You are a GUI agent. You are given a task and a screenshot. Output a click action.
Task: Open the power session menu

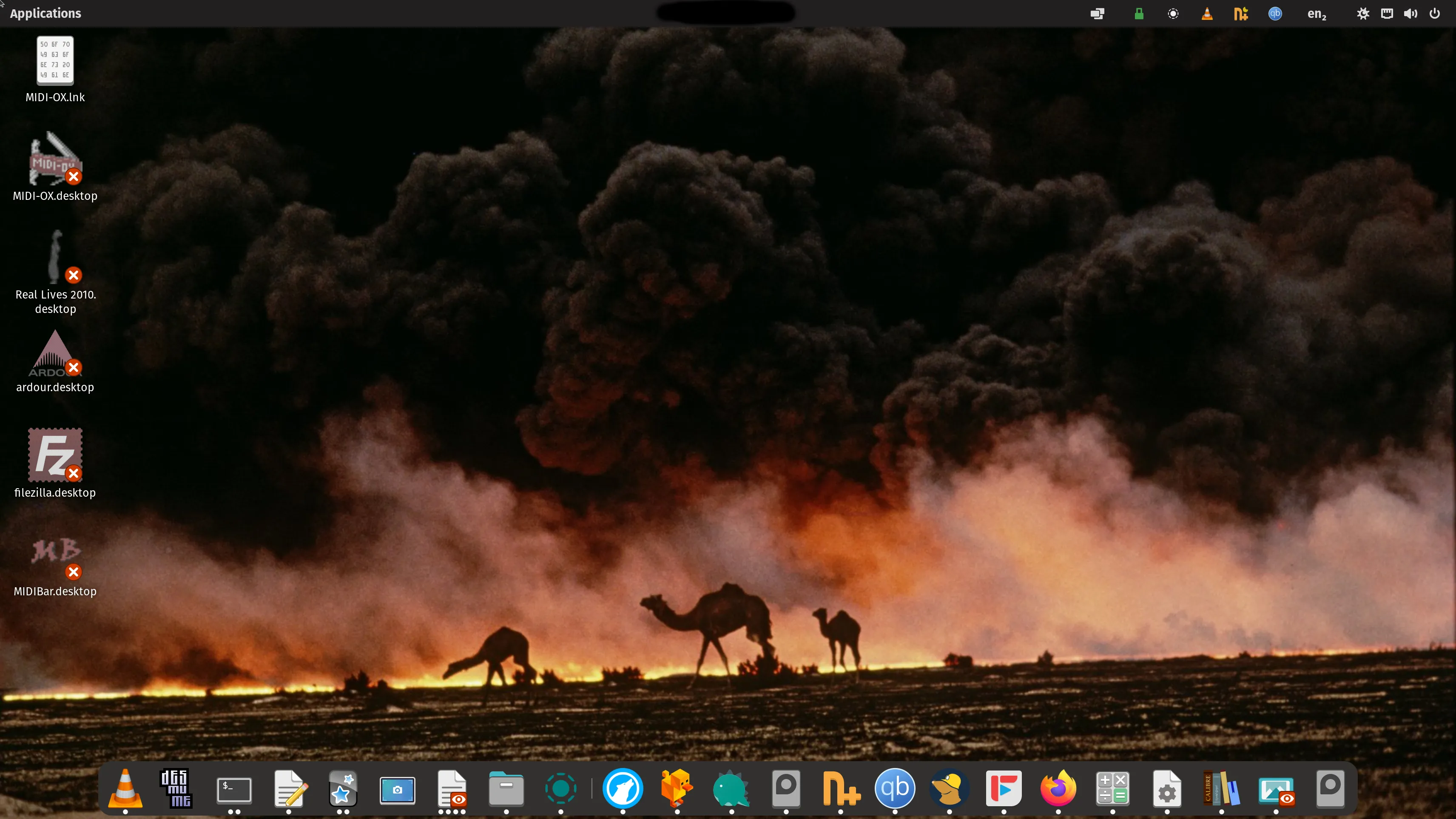[x=1434, y=14]
